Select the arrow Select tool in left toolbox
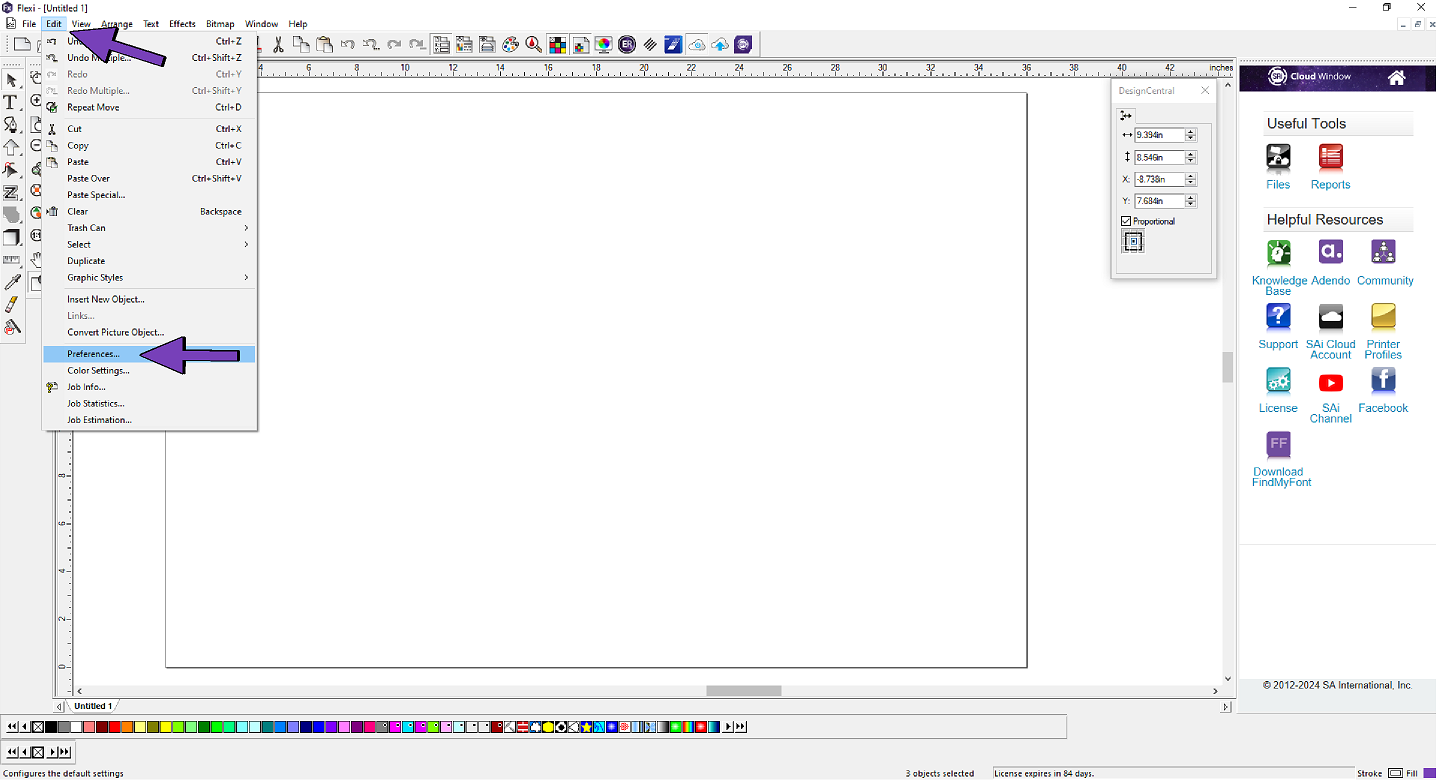The image size is (1436, 780). click(x=12, y=81)
